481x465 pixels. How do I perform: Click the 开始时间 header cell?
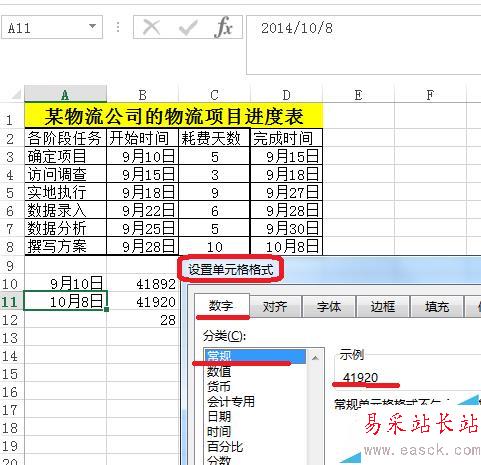142,138
